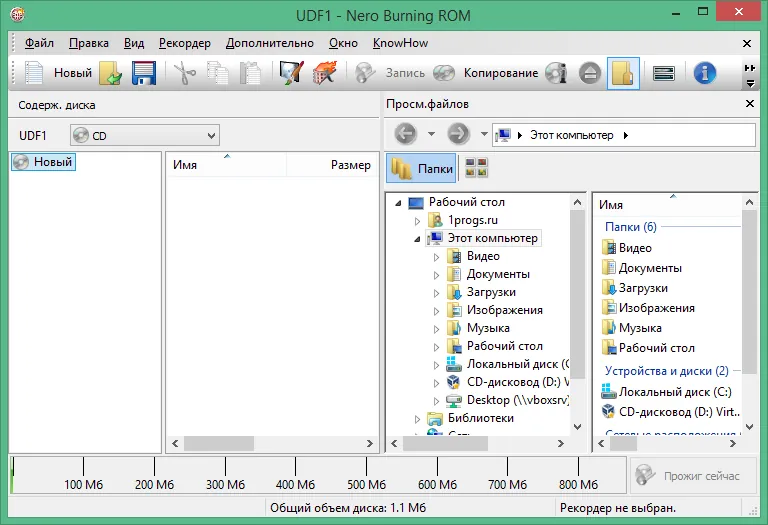The image size is (768, 525).
Task: Click the Прожиг сейчас button
Action: tap(693, 476)
